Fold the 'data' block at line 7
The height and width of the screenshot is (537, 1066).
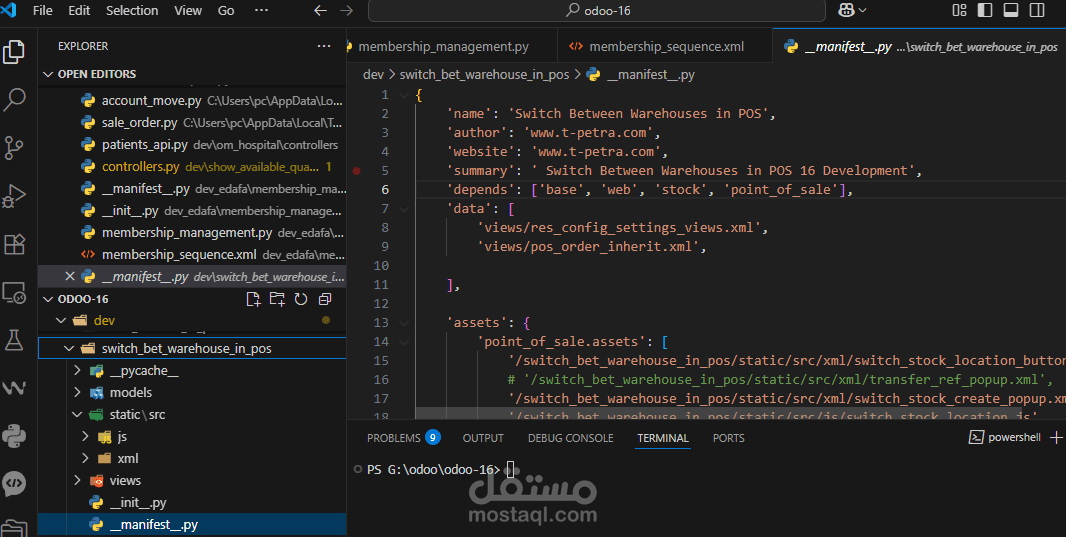click(403, 209)
